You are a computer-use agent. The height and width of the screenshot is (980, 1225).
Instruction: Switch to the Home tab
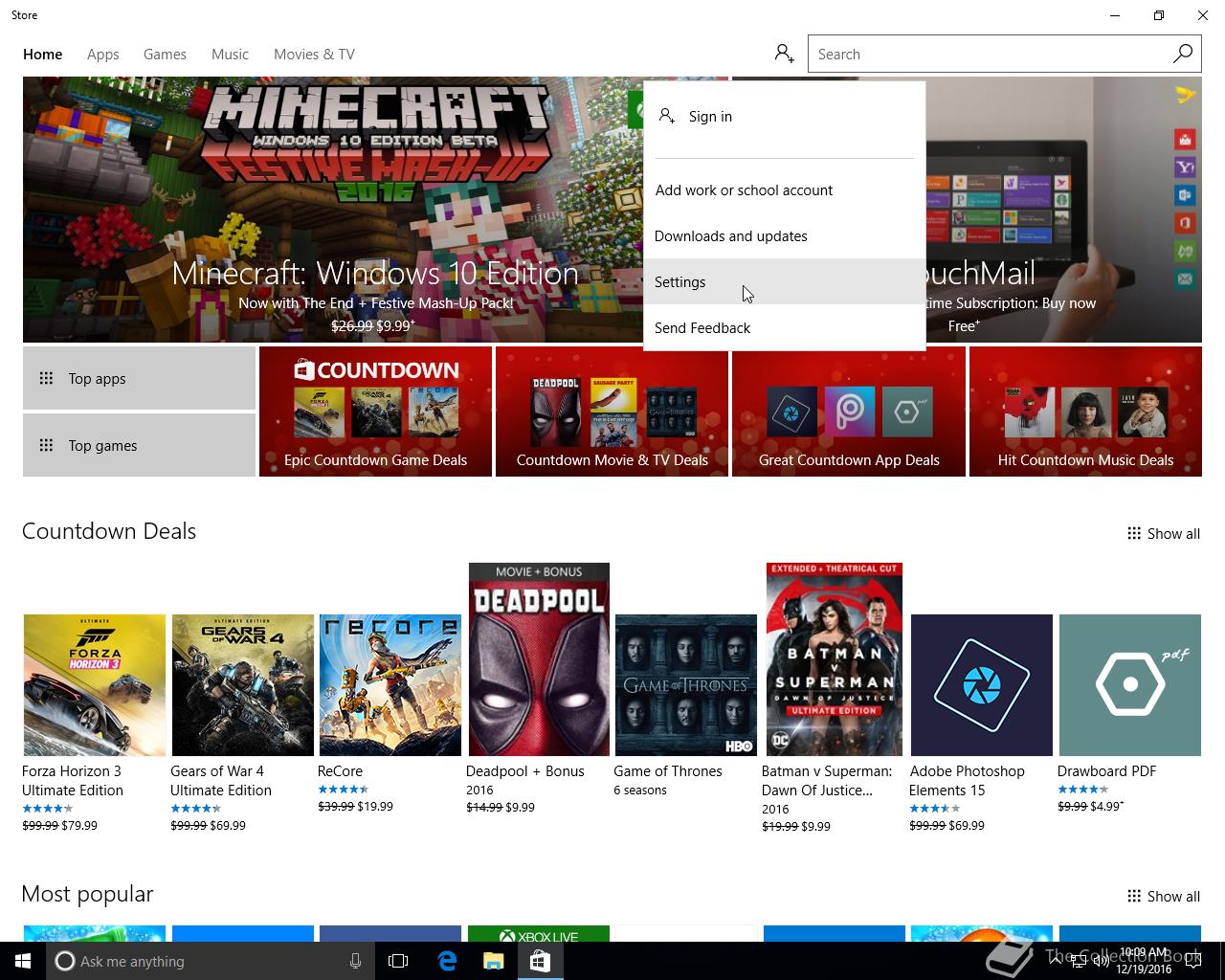(43, 55)
